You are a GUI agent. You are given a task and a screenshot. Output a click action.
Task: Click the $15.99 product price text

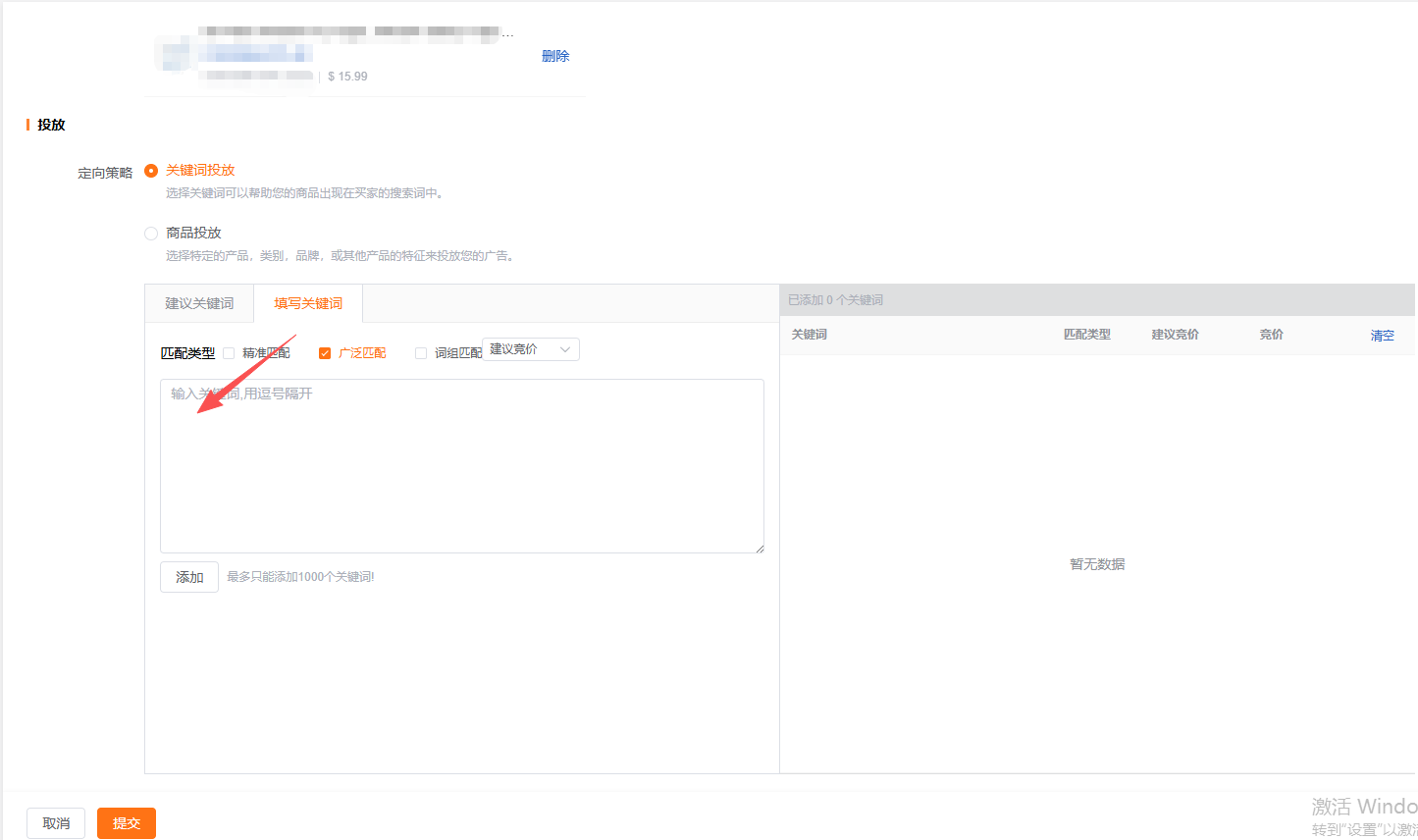pos(347,77)
